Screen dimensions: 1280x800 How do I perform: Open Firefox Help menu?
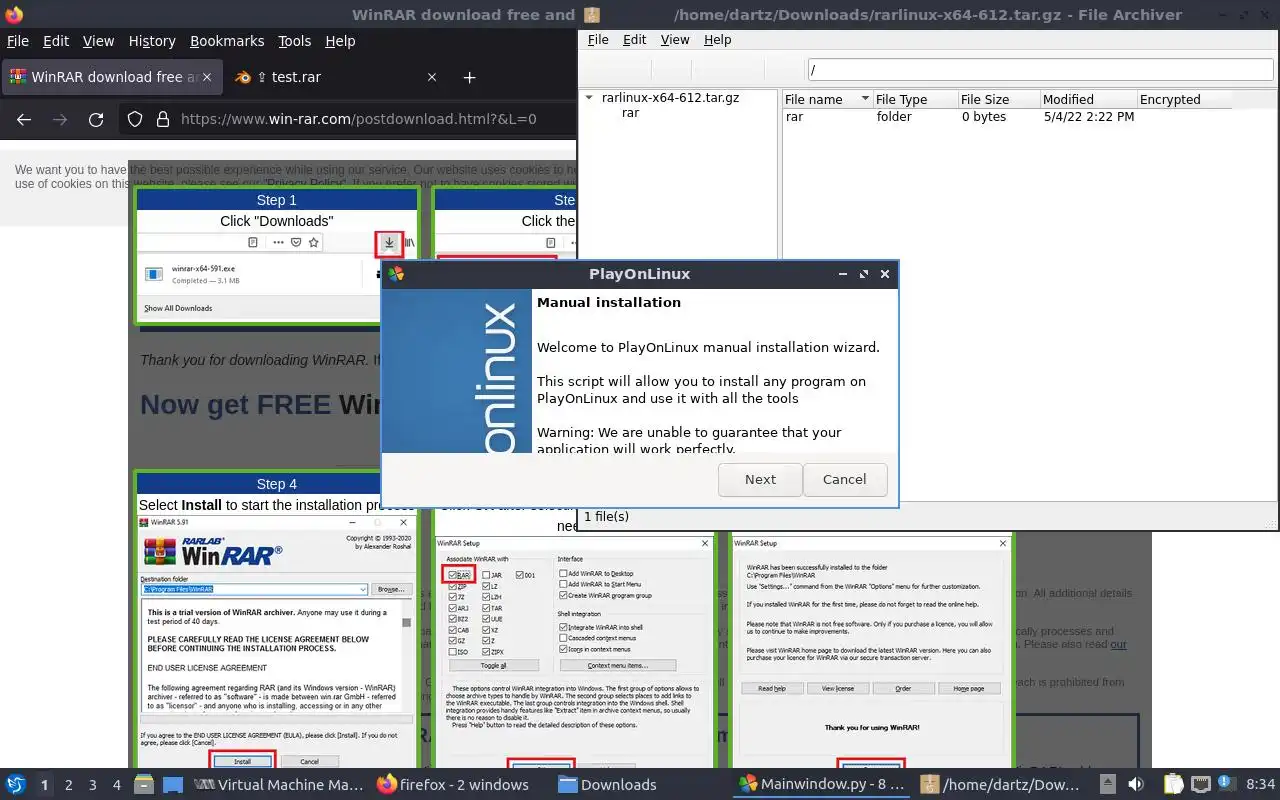point(340,41)
